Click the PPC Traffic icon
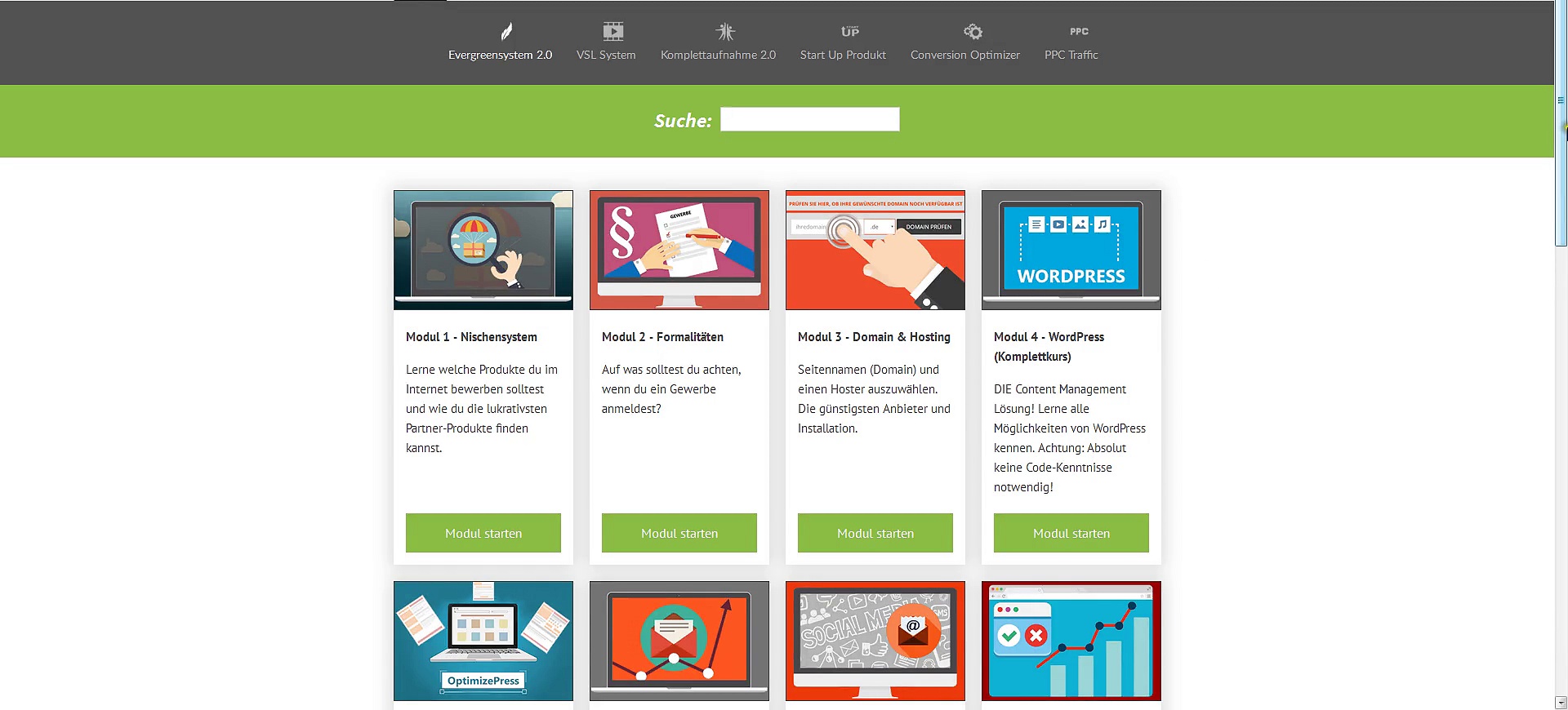This screenshot has height=710, width=1568. pyautogui.click(x=1079, y=32)
